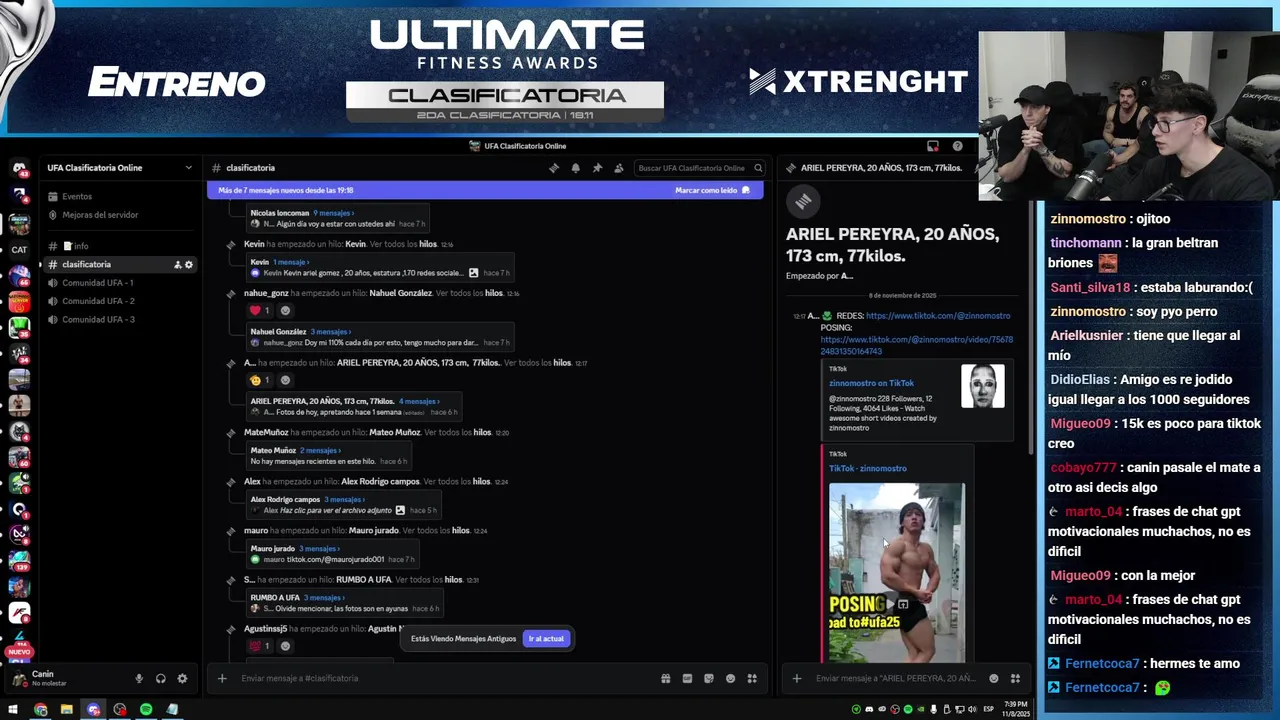
Task: Add attachment plus in clasificatoria message bar
Action: (222, 678)
